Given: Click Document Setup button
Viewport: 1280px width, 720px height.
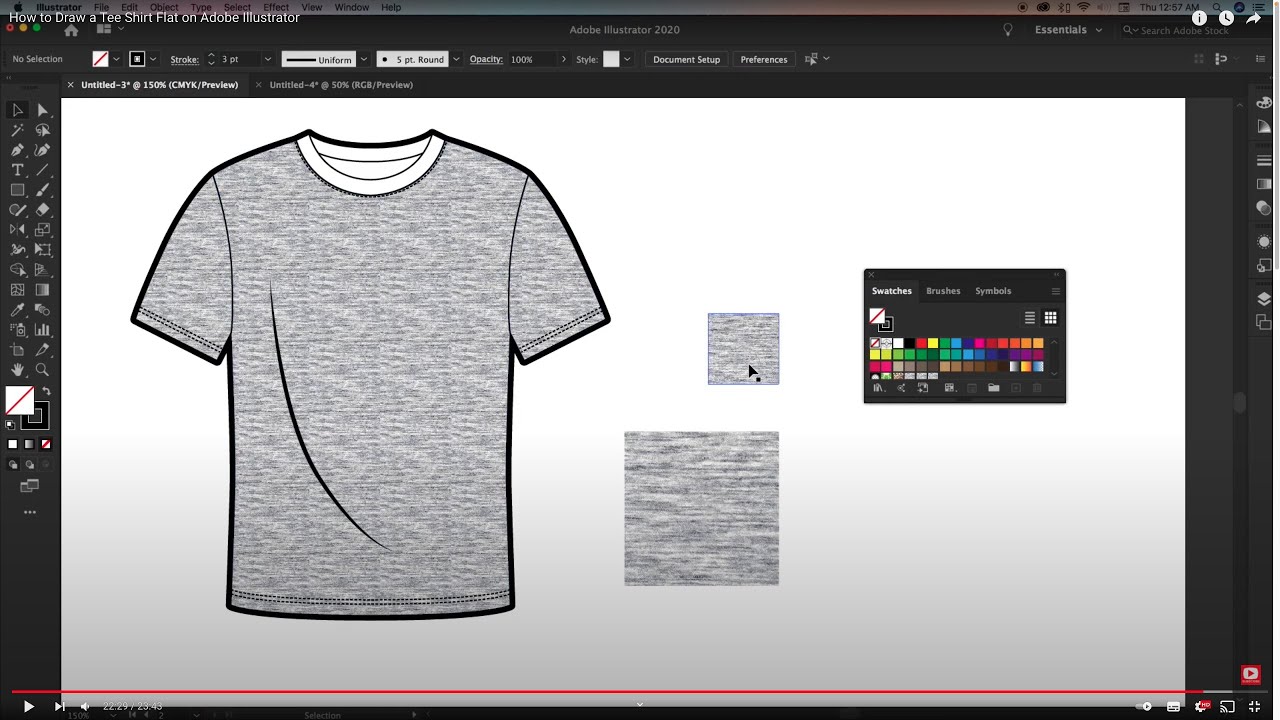Looking at the screenshot, I should click(x=686, y=59).
